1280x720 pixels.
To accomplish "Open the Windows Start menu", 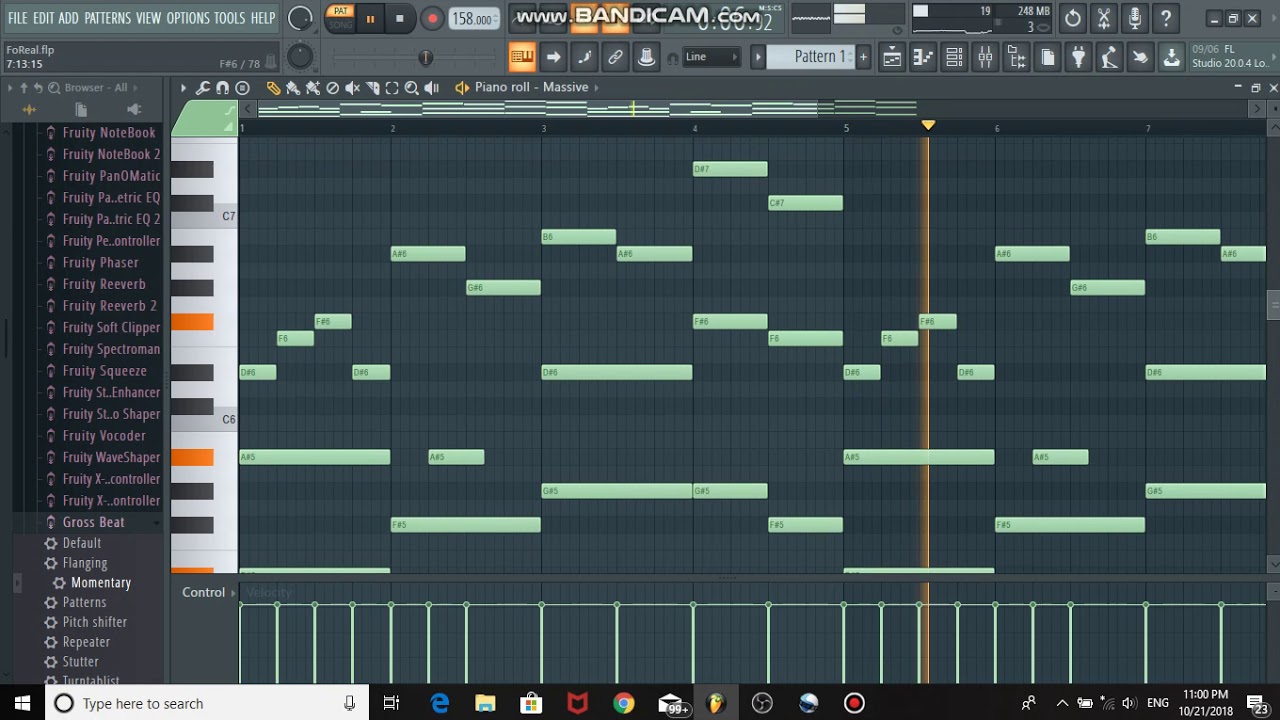I will coord(22,703).
